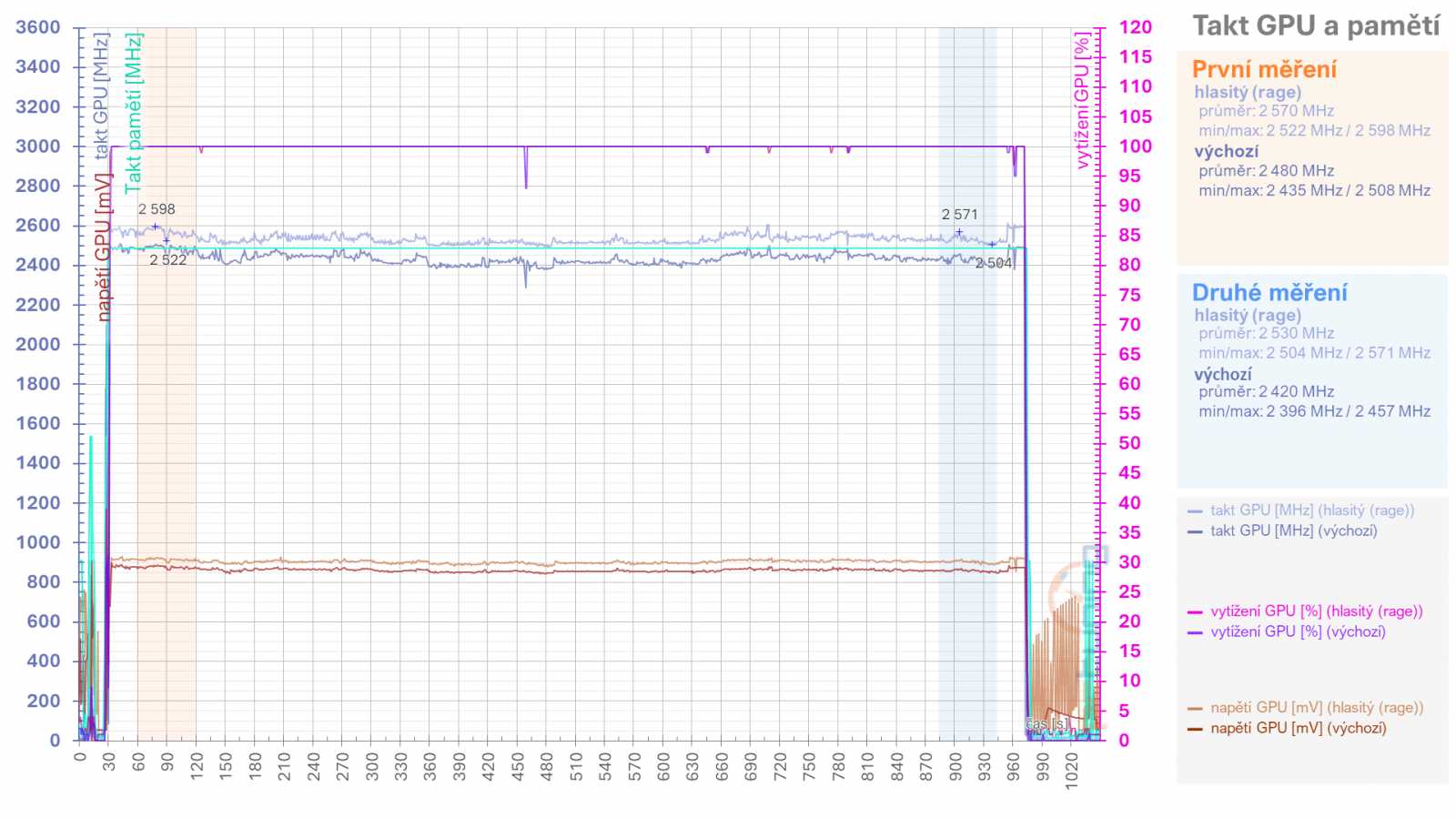This screenshot has height=818, width=1456.
Task: Click the '120' right axis tick label
Action: tap(1135, 27)
